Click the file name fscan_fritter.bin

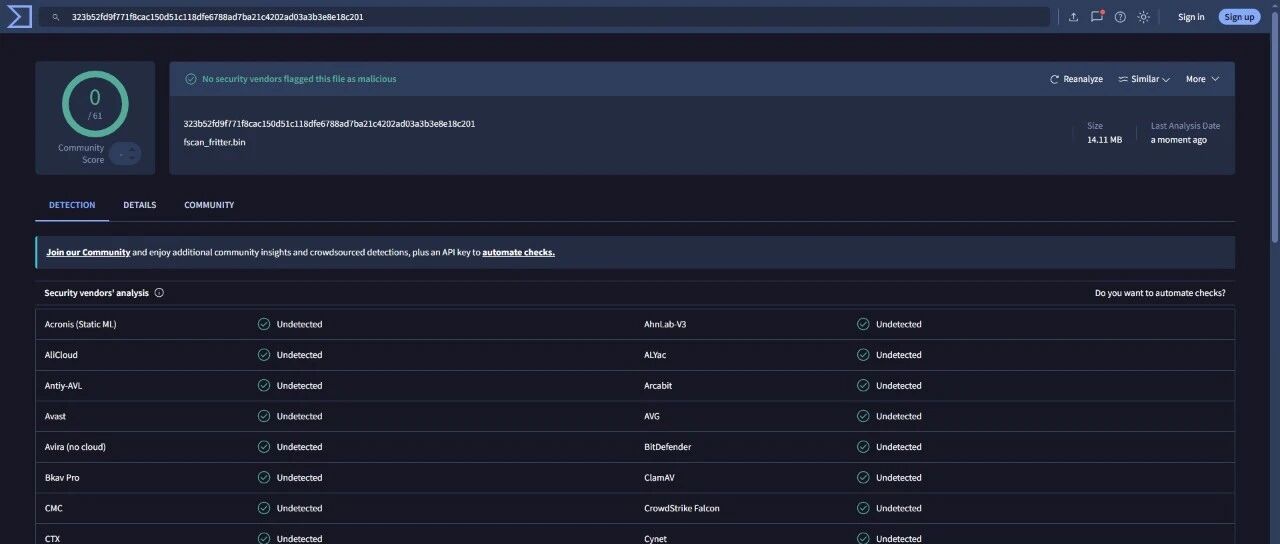click(214, 142)
